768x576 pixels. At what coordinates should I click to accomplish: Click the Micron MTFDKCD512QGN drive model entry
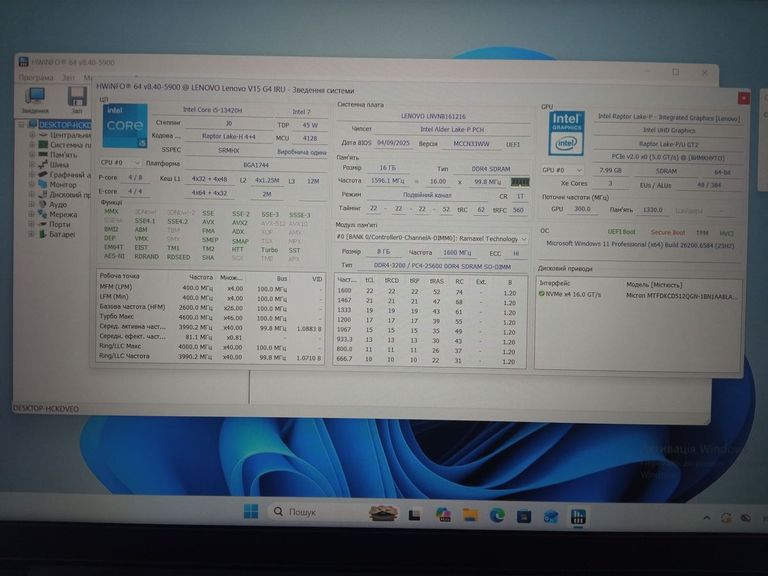click(681, 296)
